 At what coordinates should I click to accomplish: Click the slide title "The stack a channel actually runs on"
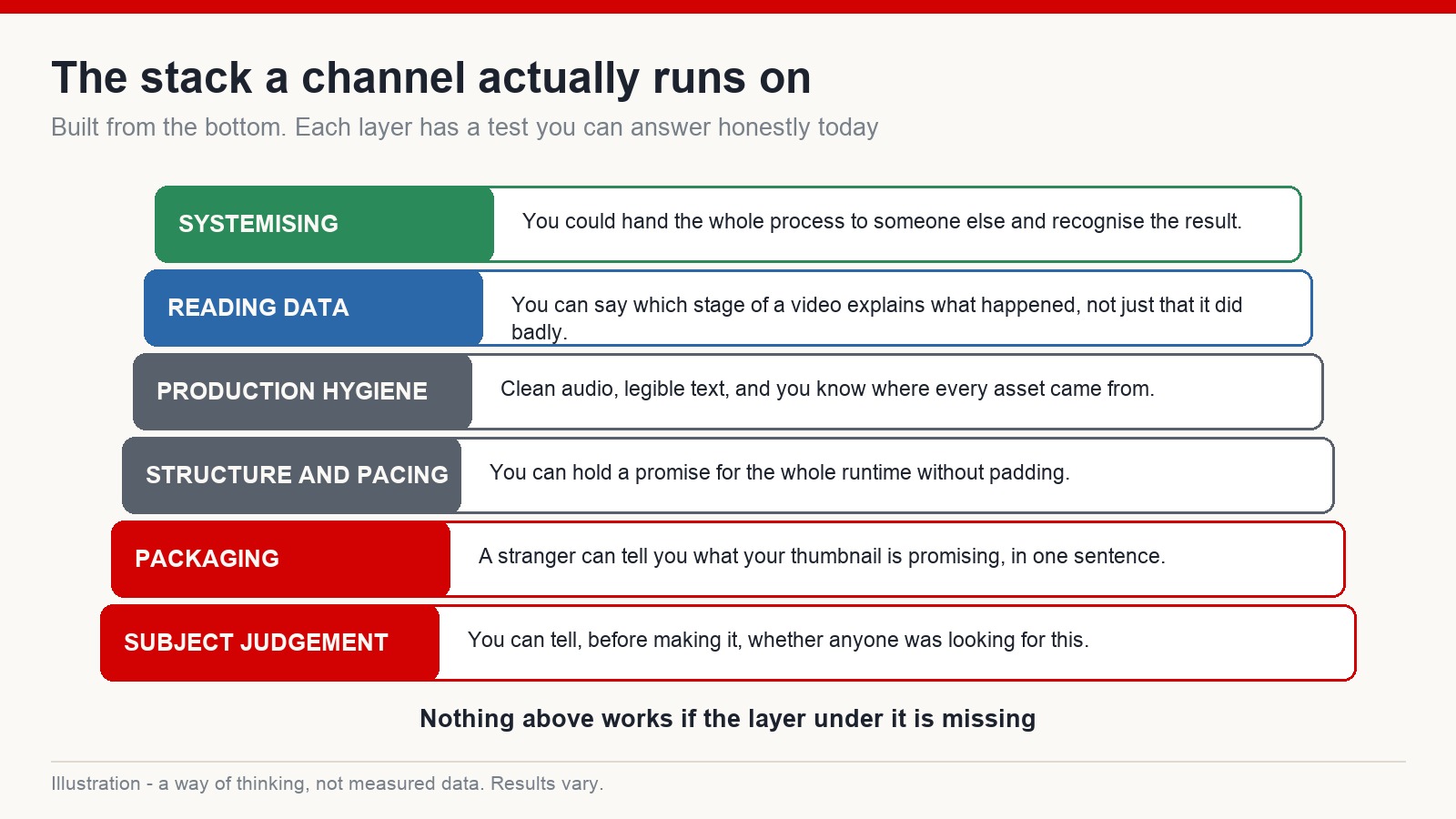pyautogui.click(x=431, y=78)
